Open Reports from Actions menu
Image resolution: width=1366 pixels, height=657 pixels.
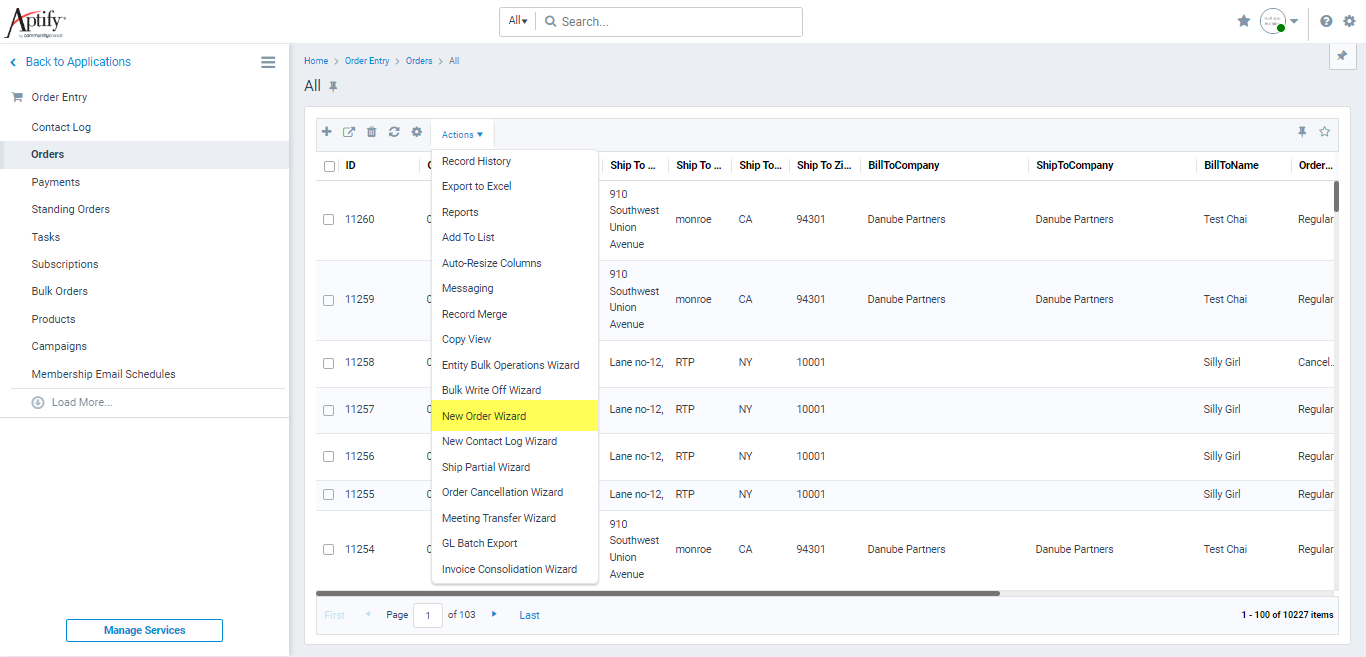460,212
